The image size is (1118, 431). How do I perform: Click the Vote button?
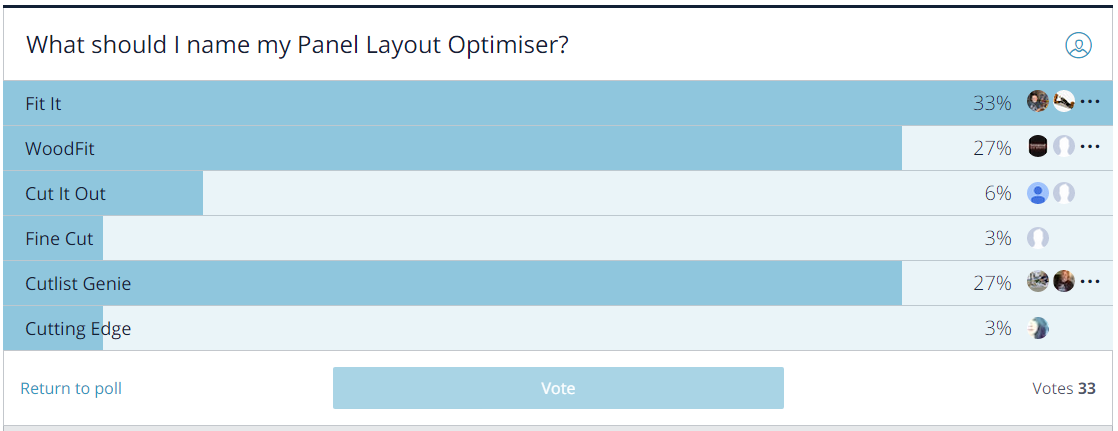click(x=558, y=388)
